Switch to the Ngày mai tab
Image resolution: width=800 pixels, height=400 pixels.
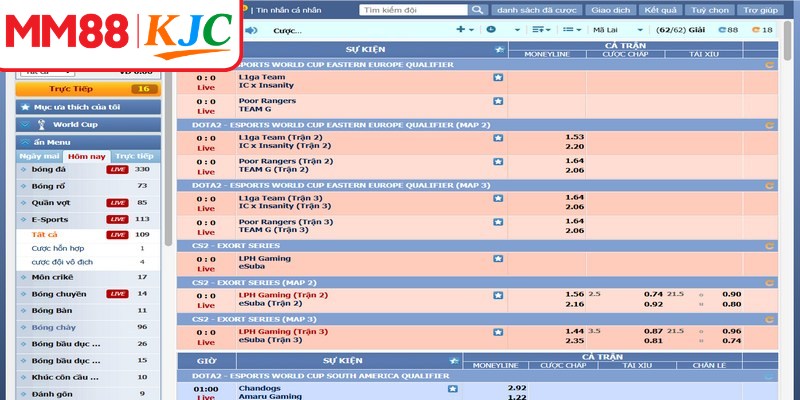(x=39, y=156)
